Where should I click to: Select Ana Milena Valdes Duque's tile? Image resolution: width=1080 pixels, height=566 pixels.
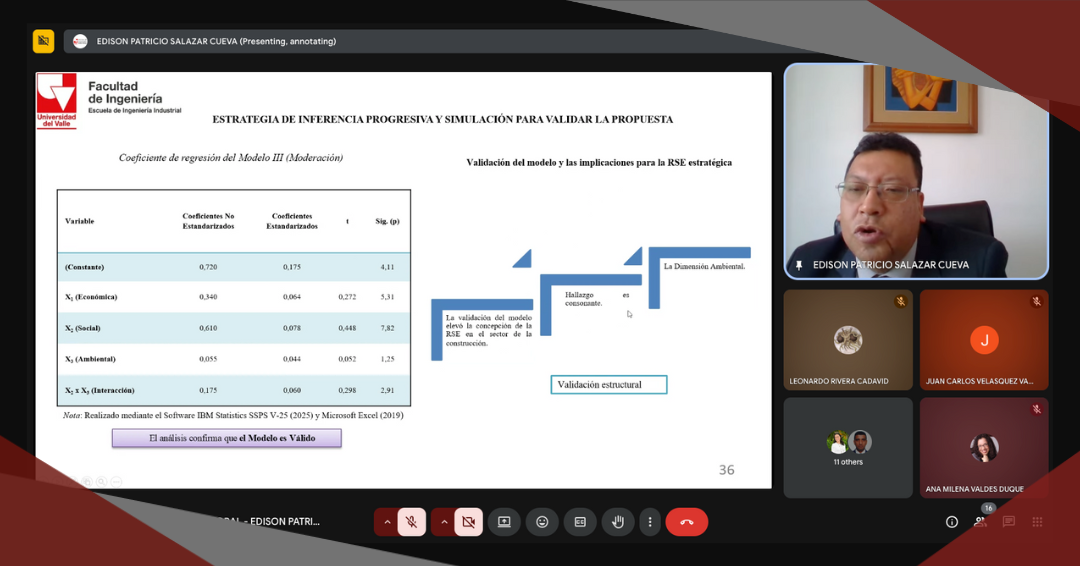984,447
